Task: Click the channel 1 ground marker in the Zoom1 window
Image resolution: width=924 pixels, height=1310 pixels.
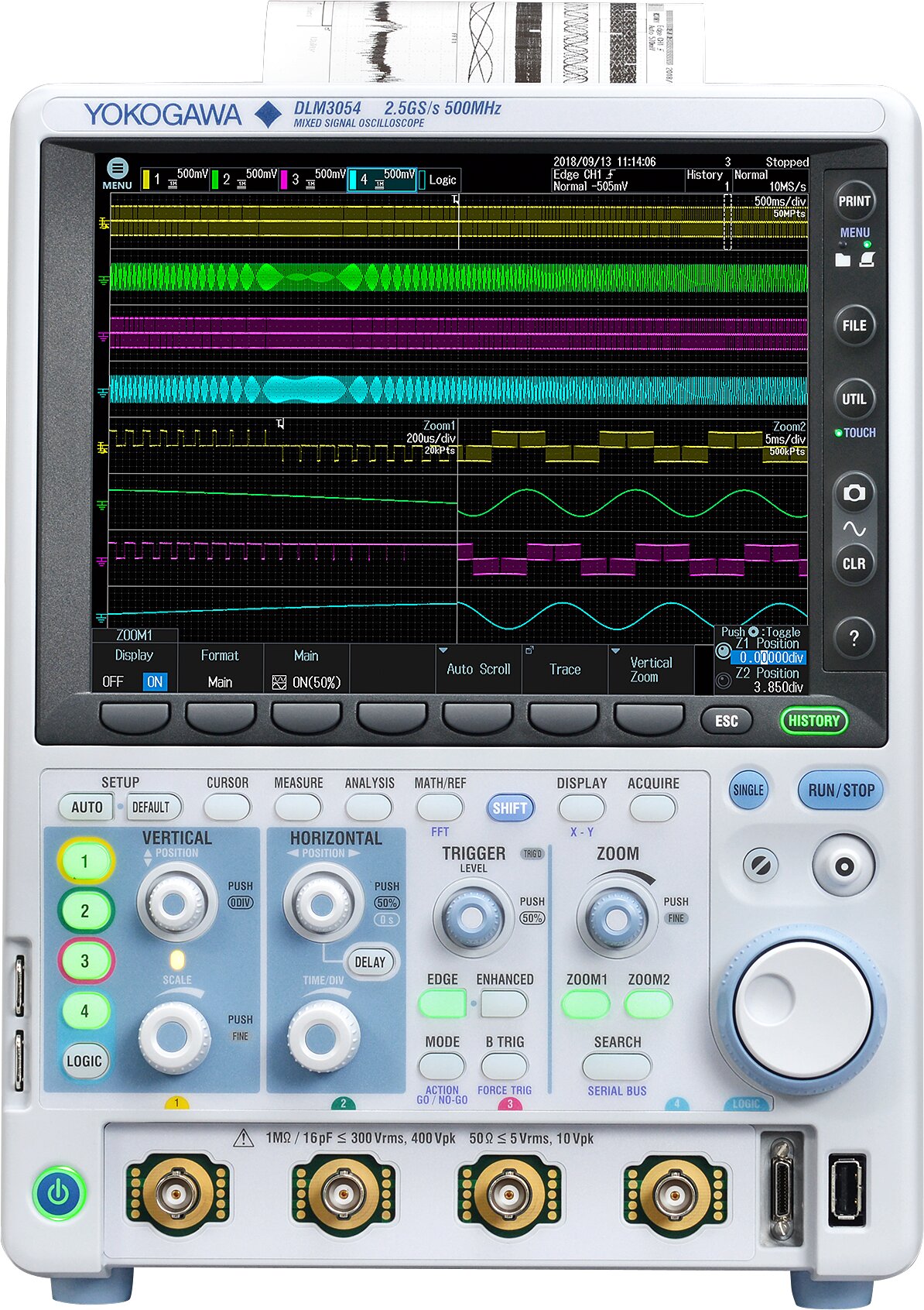Action: pyautogui.click(x=101, y=448)
